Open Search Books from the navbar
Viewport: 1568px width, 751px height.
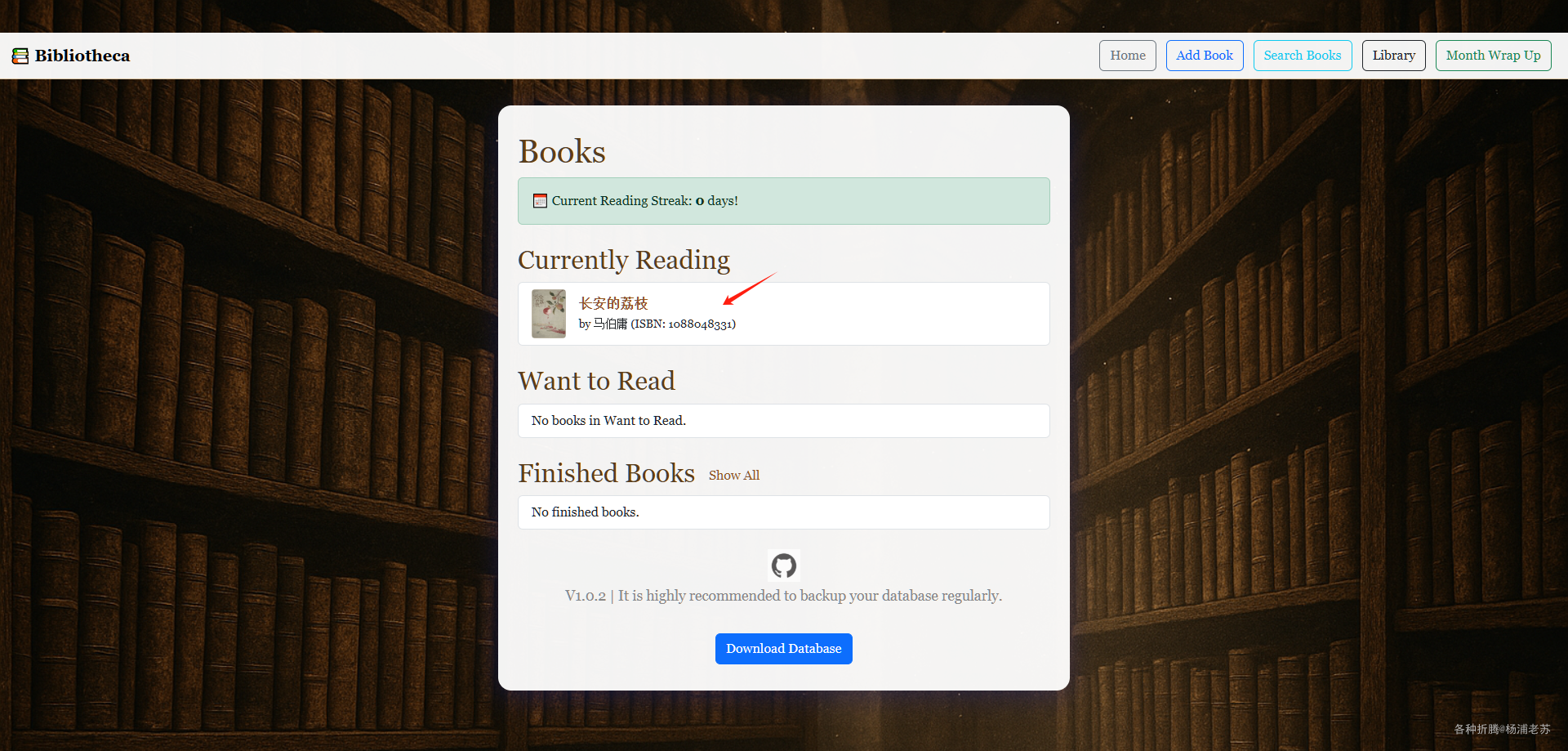point(1303,56)
